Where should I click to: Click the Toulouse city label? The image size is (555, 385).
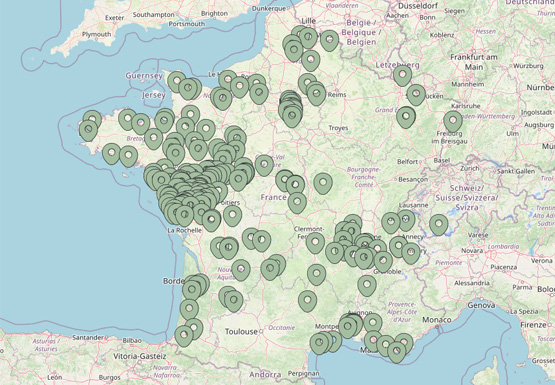[x=241, y=332]
